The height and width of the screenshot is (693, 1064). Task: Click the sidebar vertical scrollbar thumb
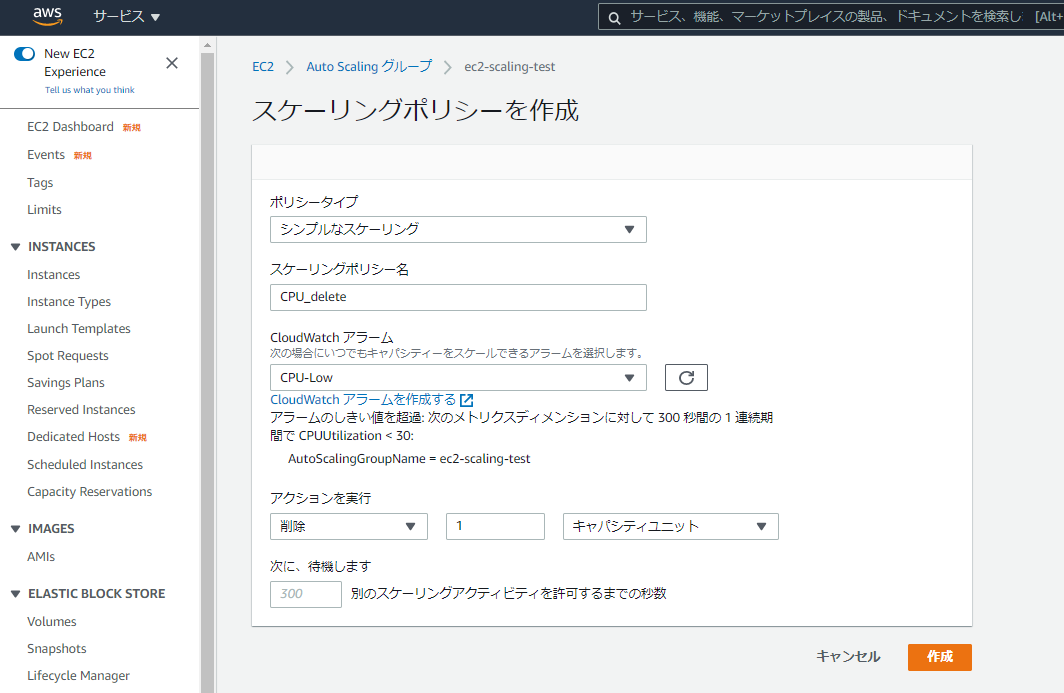pos(208,372)
